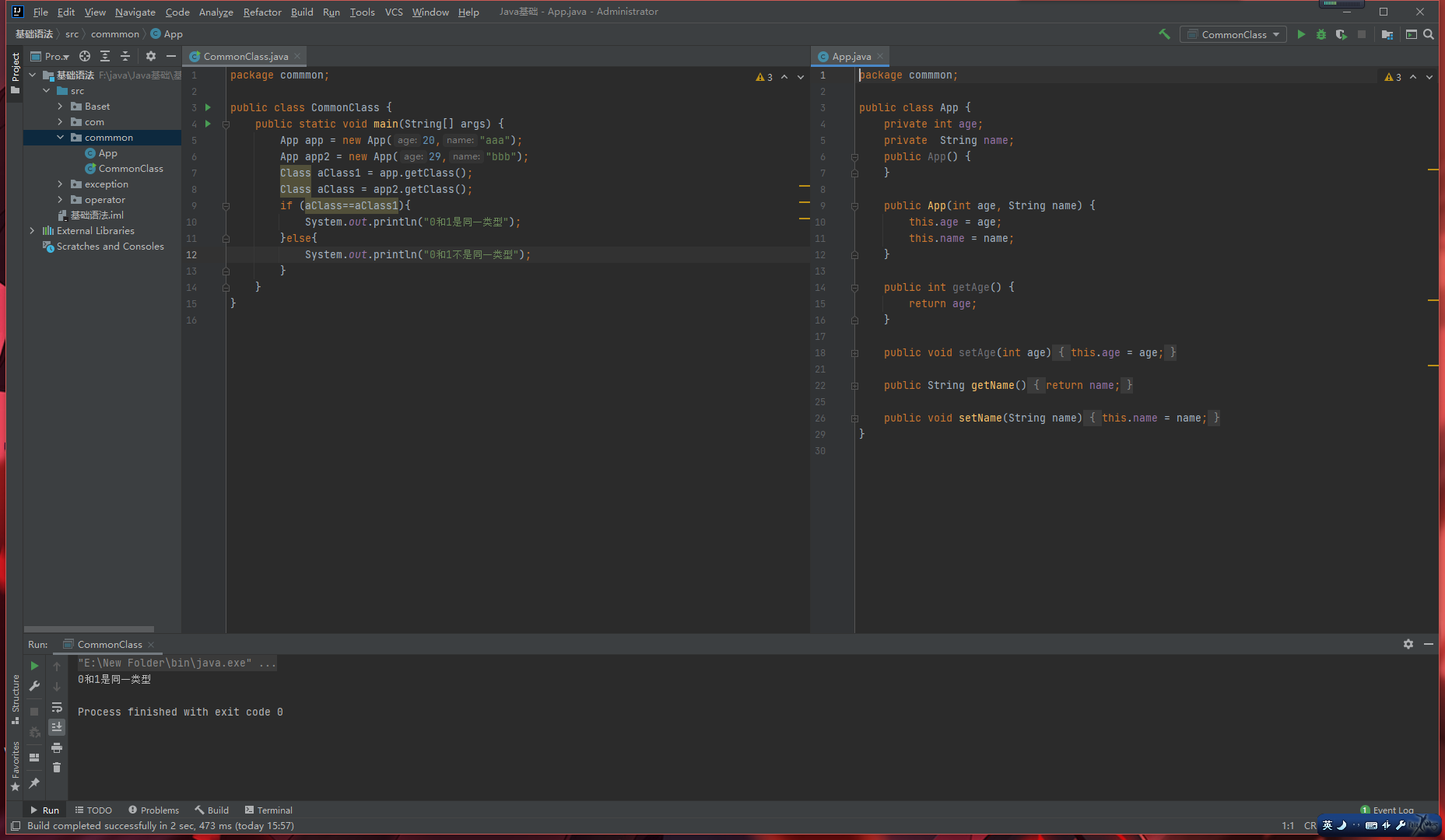Screen dimensions: 1445x840
Task: Open the CommonClass run configuration dropdown
Action: tap(1233, 34)
